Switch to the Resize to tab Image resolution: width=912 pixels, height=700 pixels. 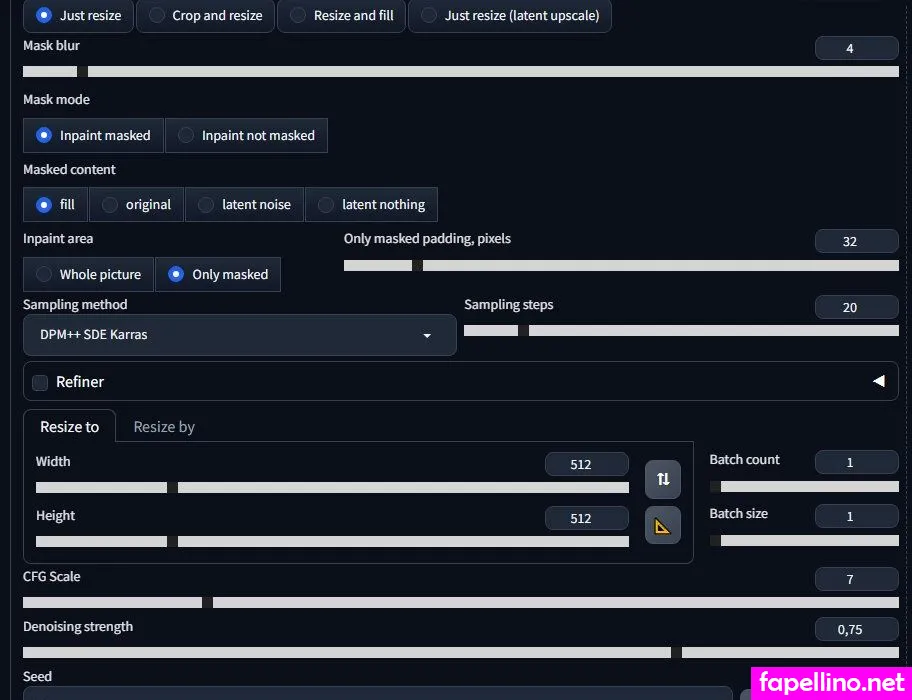69,427
